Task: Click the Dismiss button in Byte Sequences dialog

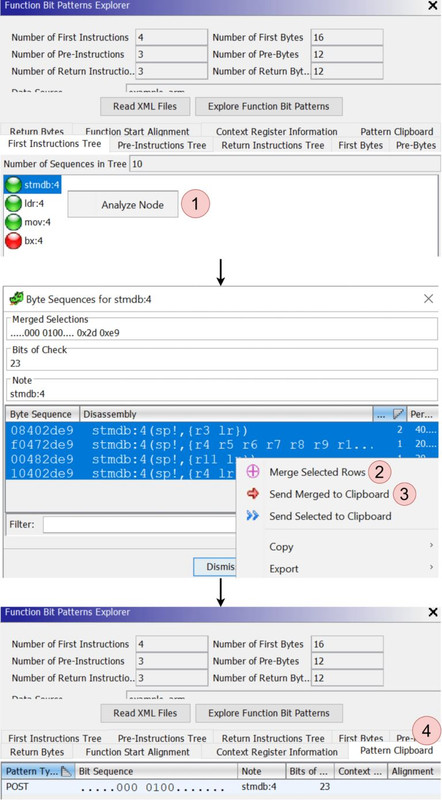Action: coord(215,567)
